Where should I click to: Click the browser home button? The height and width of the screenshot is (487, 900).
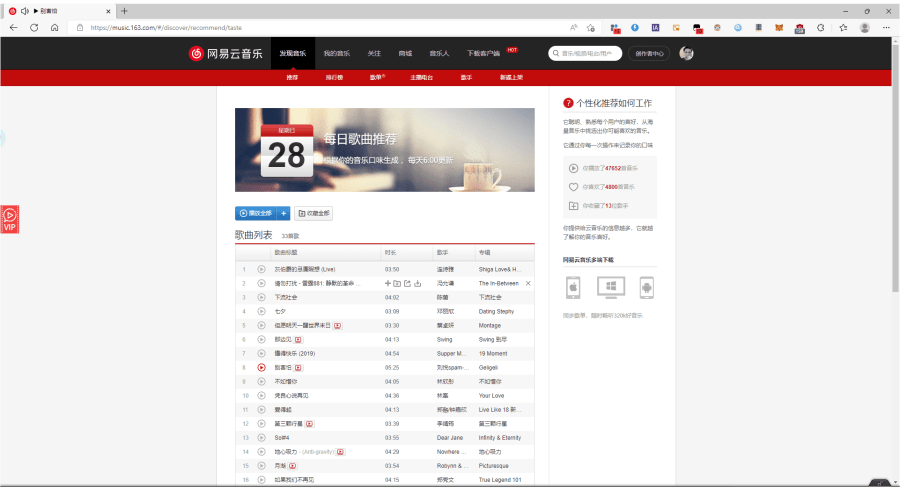coord(55,28)
